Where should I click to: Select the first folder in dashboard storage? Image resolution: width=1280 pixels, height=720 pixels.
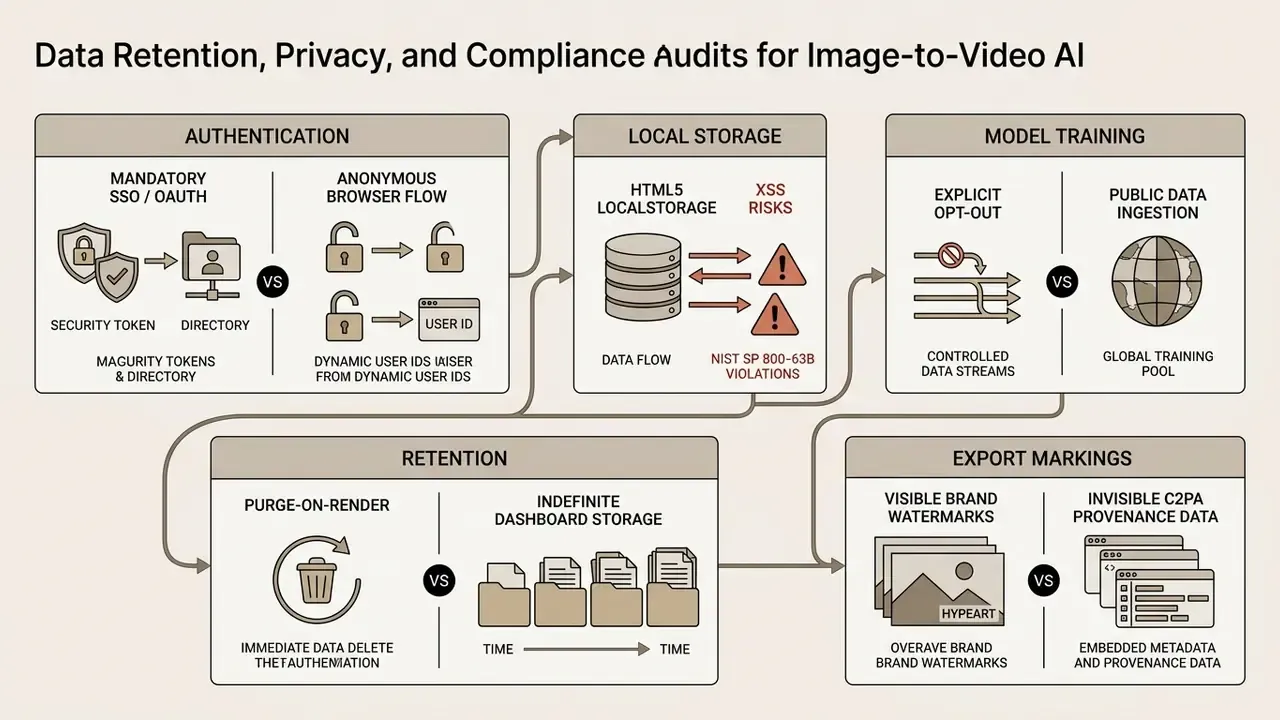(x=505, y=595)
